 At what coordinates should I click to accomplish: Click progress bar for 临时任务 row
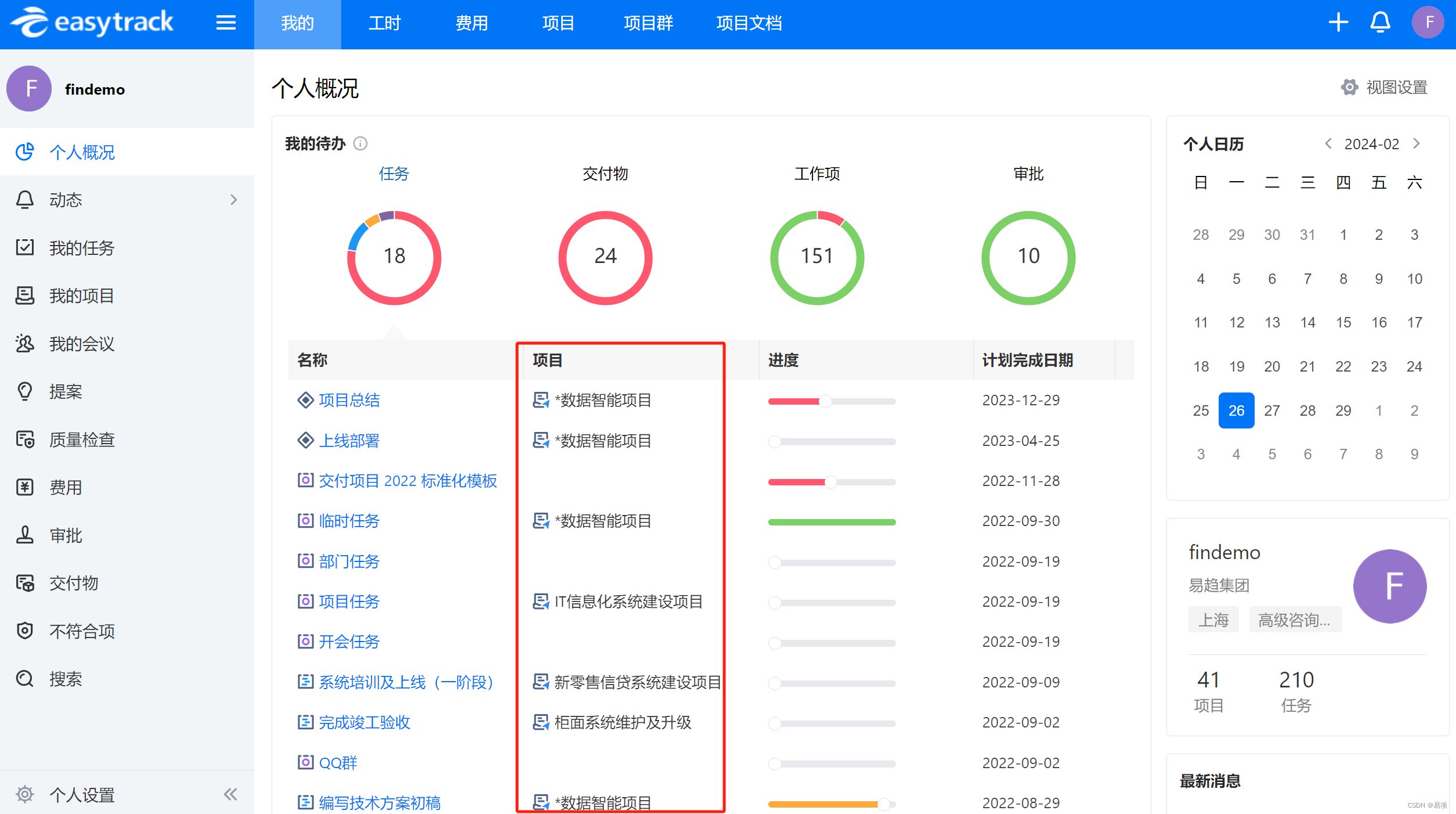tap(831, 522)
